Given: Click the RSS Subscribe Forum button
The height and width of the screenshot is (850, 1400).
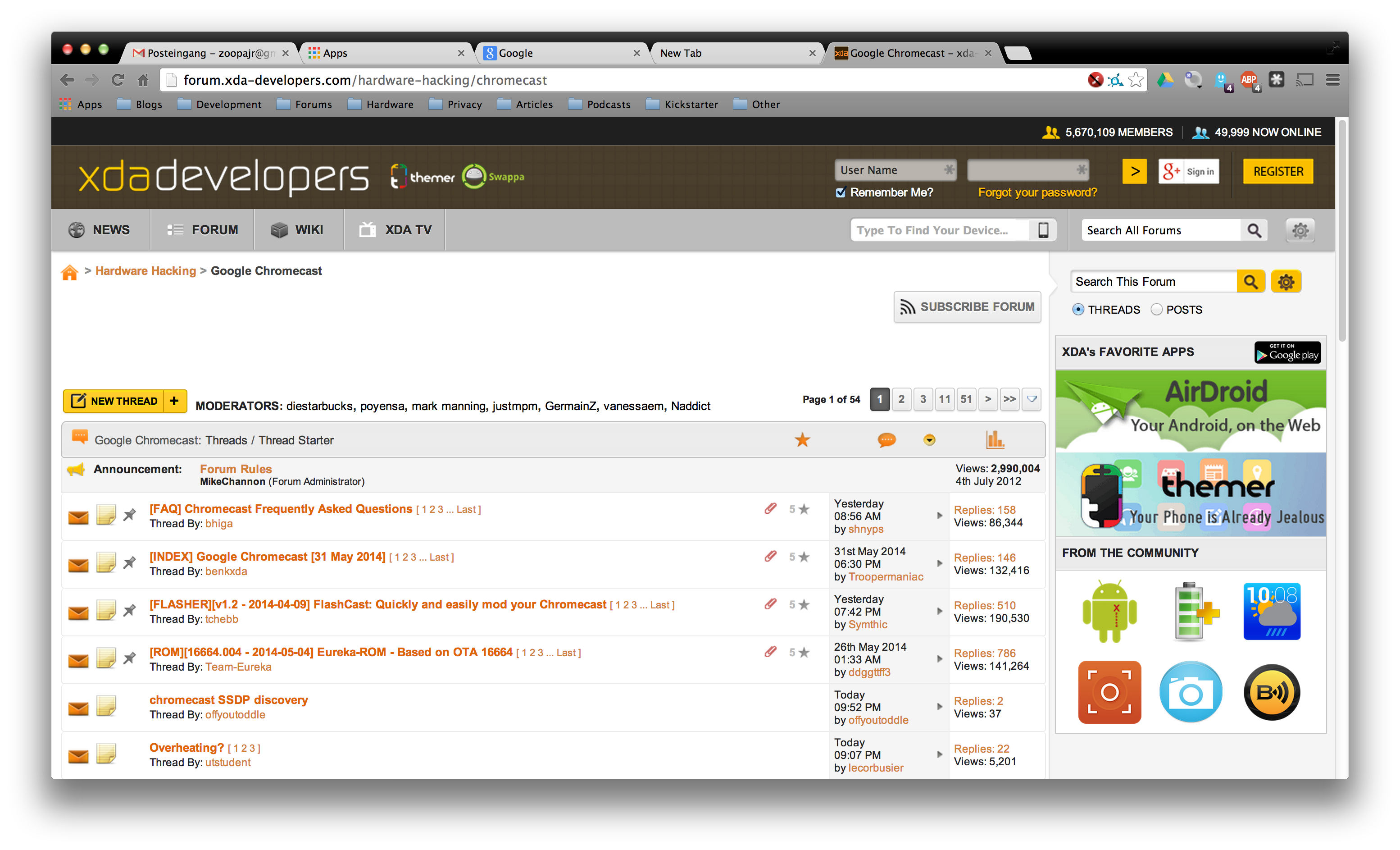Looking at the screenshot, I should point(967,307).
